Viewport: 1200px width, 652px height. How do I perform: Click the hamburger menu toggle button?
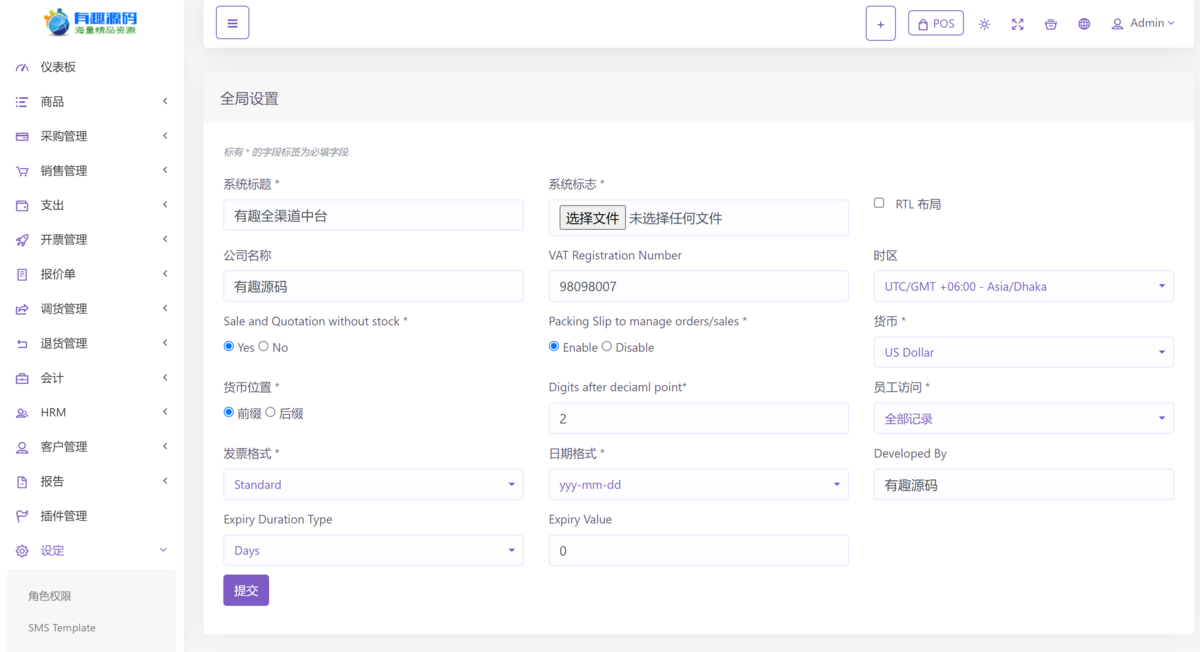point(232,23)
